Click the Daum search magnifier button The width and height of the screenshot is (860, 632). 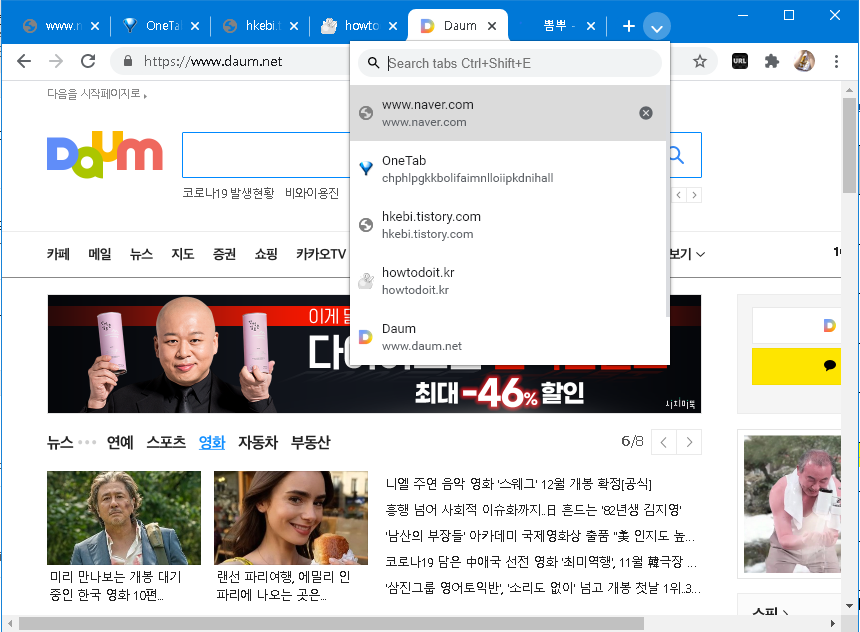pos(676,155)
